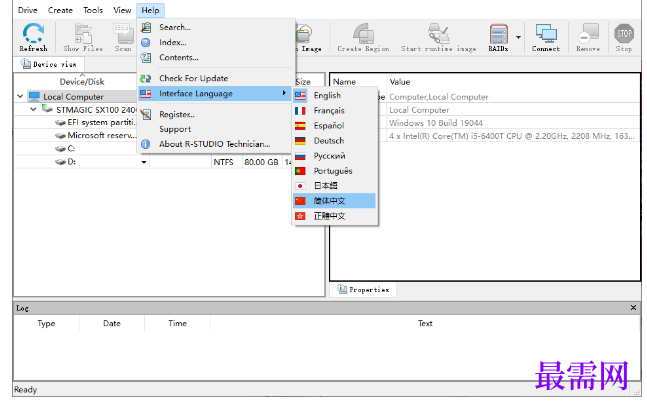647x407 pixels.
Task: Click the French flag icon
Action: 300,111
